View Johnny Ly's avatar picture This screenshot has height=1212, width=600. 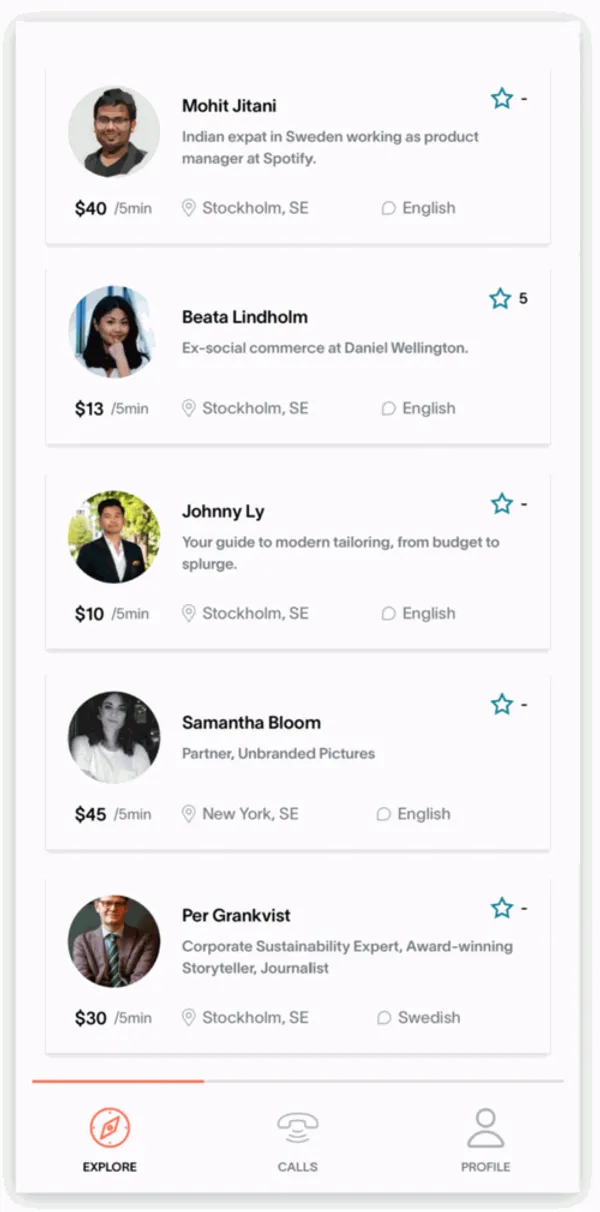pyautogui.click(x=114, y=537)
